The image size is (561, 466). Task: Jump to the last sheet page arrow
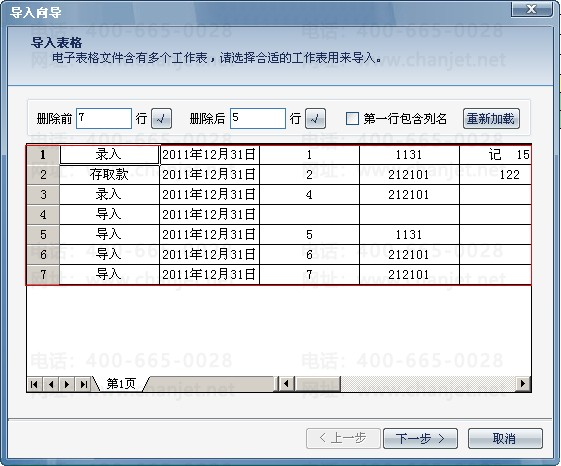tap(83, 384)
